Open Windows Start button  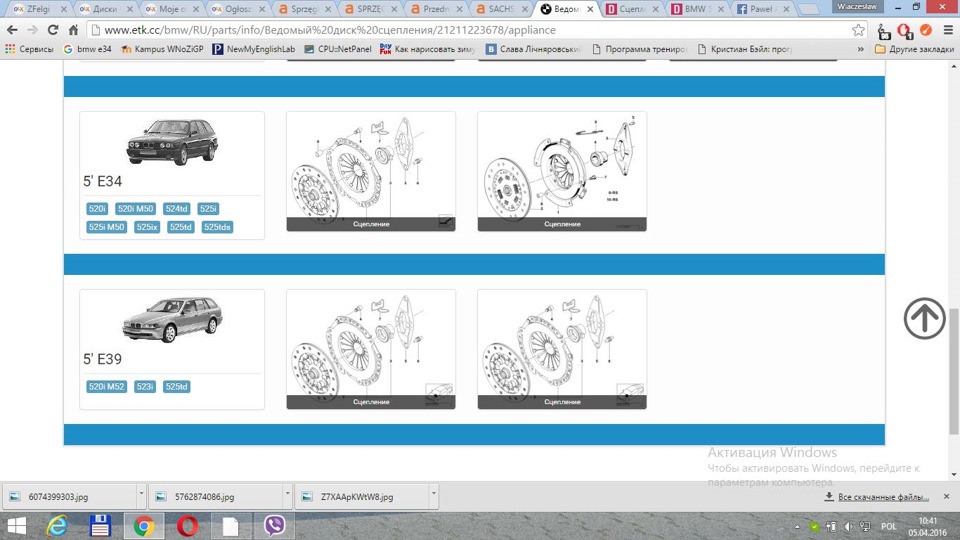pyautogui.click(x=17, y=526)
